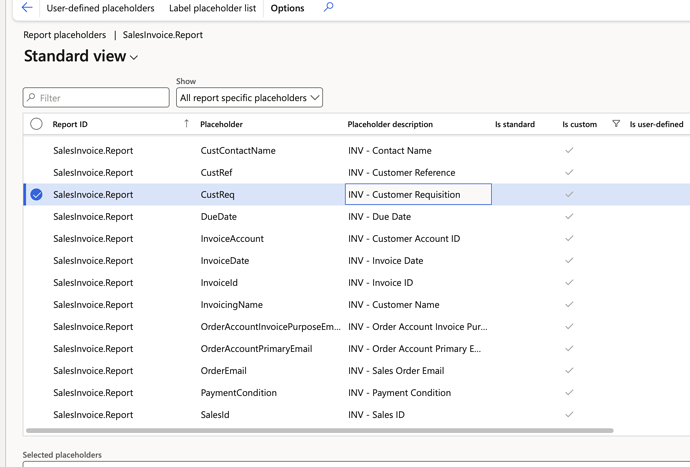Click Is custom checkmark for SalesId row

[x=569, y=415]
